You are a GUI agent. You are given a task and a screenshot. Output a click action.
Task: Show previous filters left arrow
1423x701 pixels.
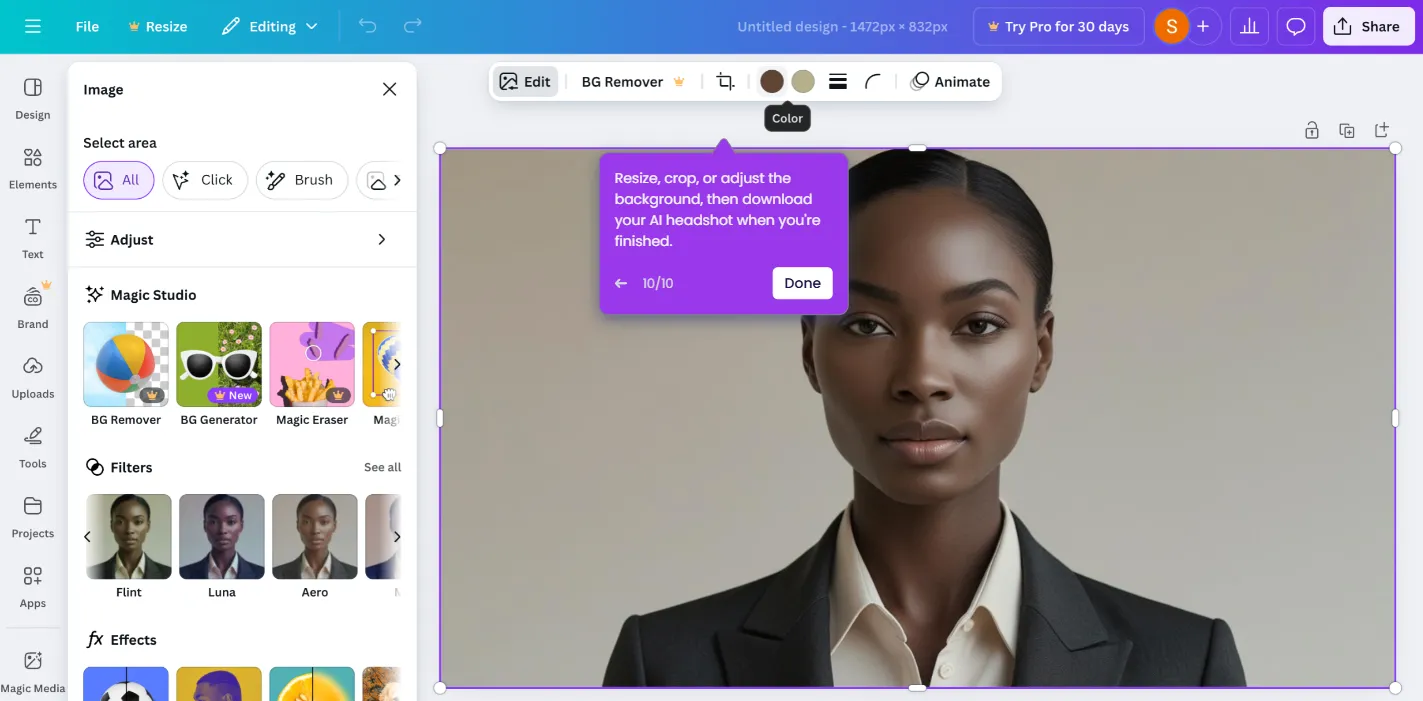click(x=87, y=537)
